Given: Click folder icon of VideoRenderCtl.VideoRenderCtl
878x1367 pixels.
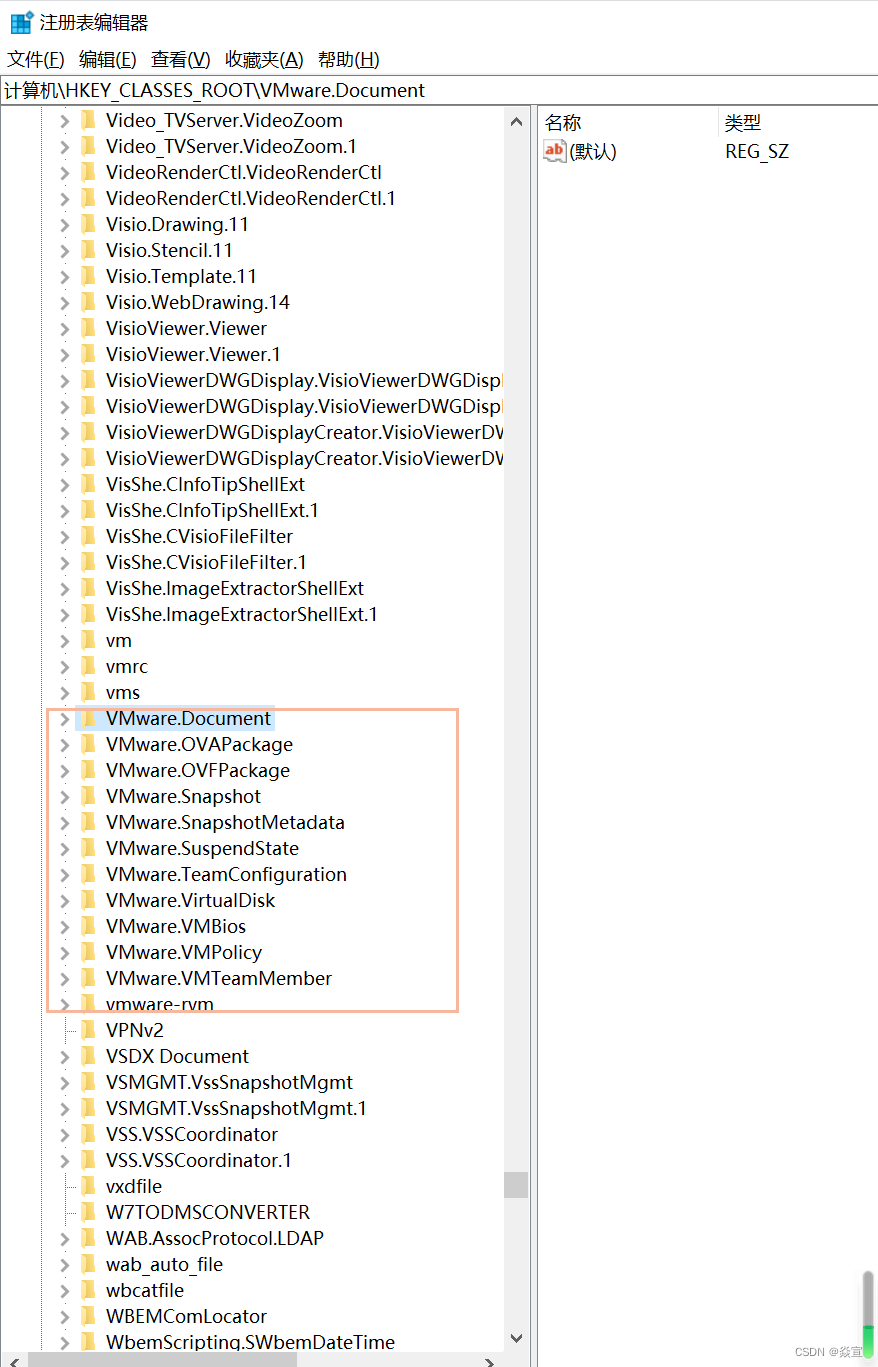Looking at the screenshot, I should coord(88,173).
